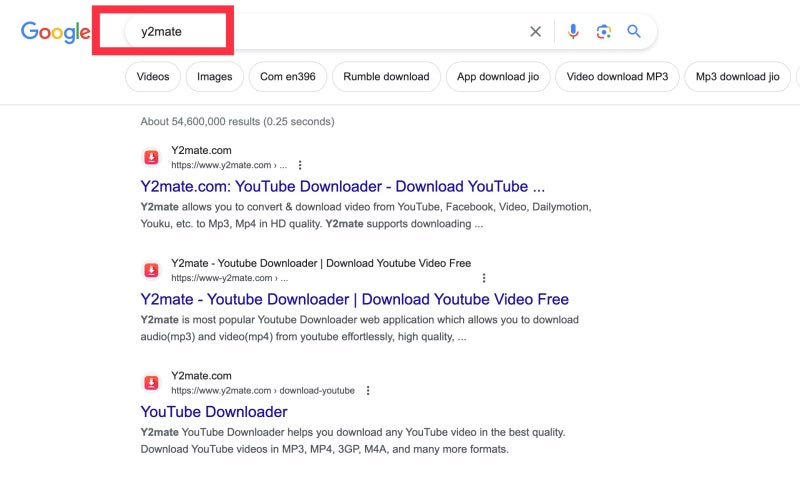
Task: Apply the Rumble download suggestion chip
Action: coord(386,77)
